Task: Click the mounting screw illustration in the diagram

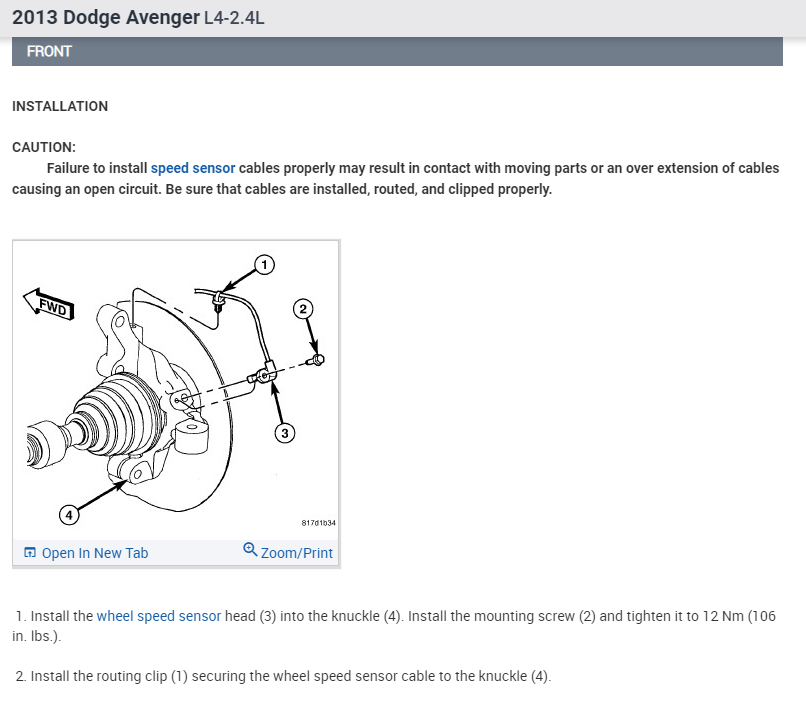Action: pyautogui.click(x=316, y=360)
